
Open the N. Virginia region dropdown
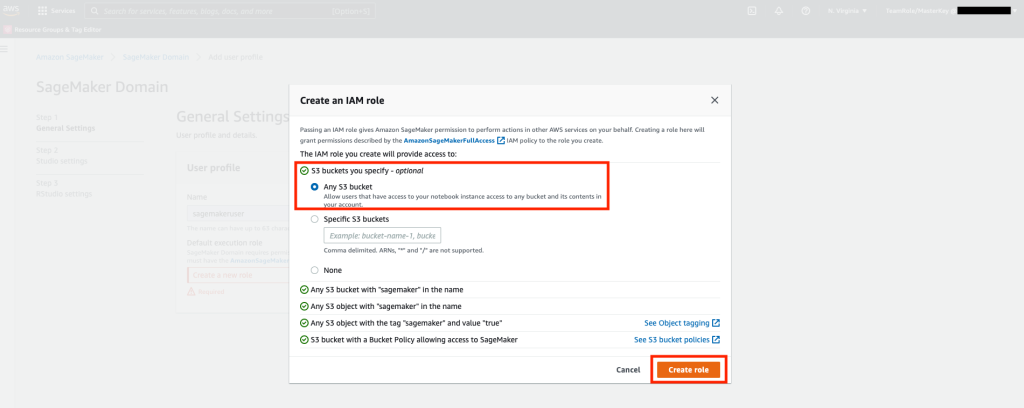[847, 11]
